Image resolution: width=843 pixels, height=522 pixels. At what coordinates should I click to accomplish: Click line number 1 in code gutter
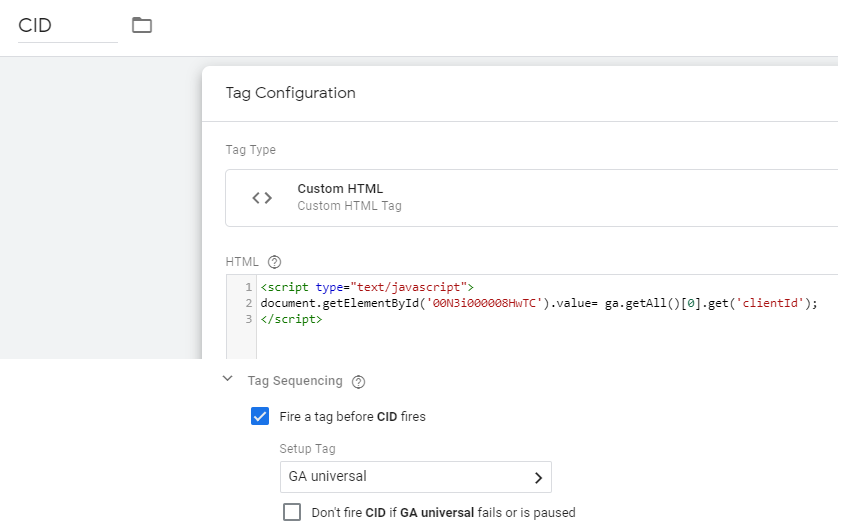pyautogui.click(x=248, y=287)
